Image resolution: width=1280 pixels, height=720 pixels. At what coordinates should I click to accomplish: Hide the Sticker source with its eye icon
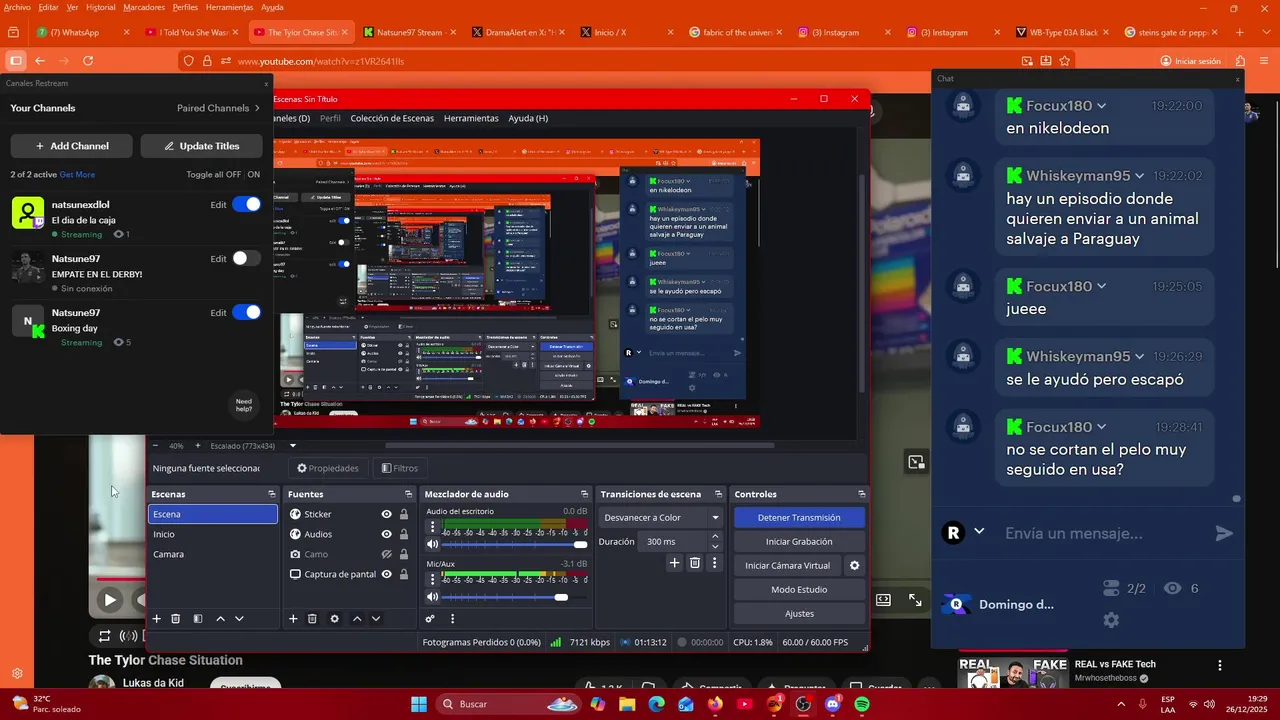pos(386,514)
